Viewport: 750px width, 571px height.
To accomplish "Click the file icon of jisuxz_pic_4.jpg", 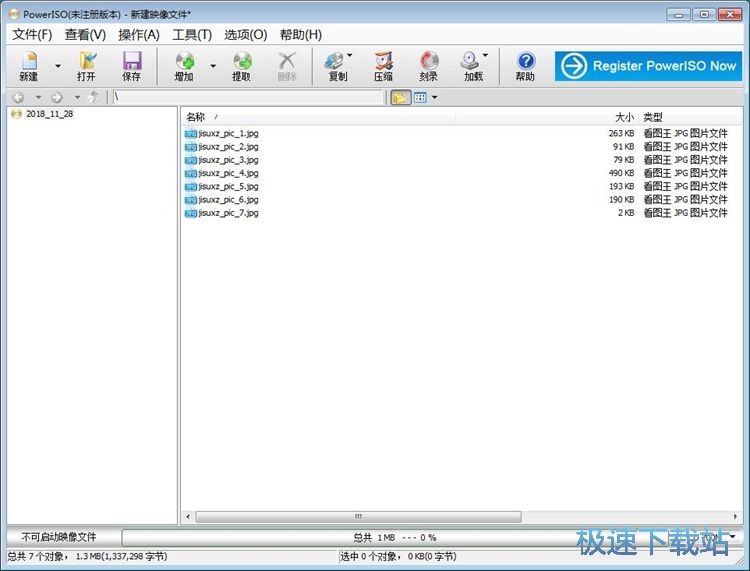I will [190, 173].
